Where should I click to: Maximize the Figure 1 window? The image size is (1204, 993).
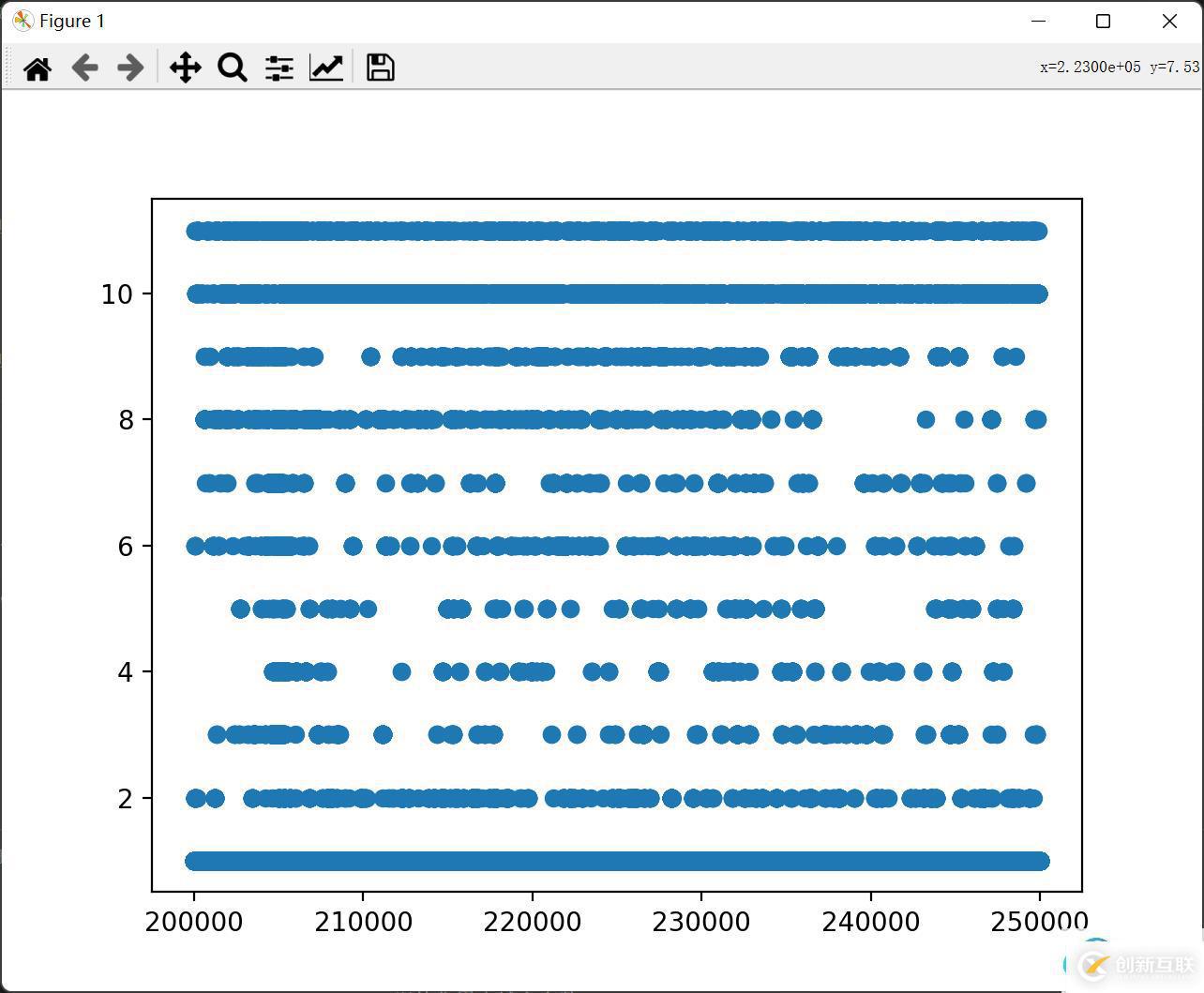point(1104,21)
